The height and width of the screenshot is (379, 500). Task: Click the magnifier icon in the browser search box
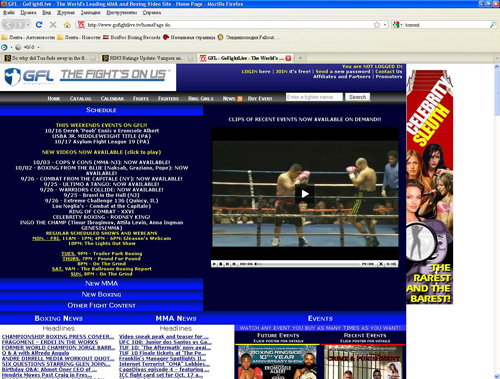[x=493, y=25]
